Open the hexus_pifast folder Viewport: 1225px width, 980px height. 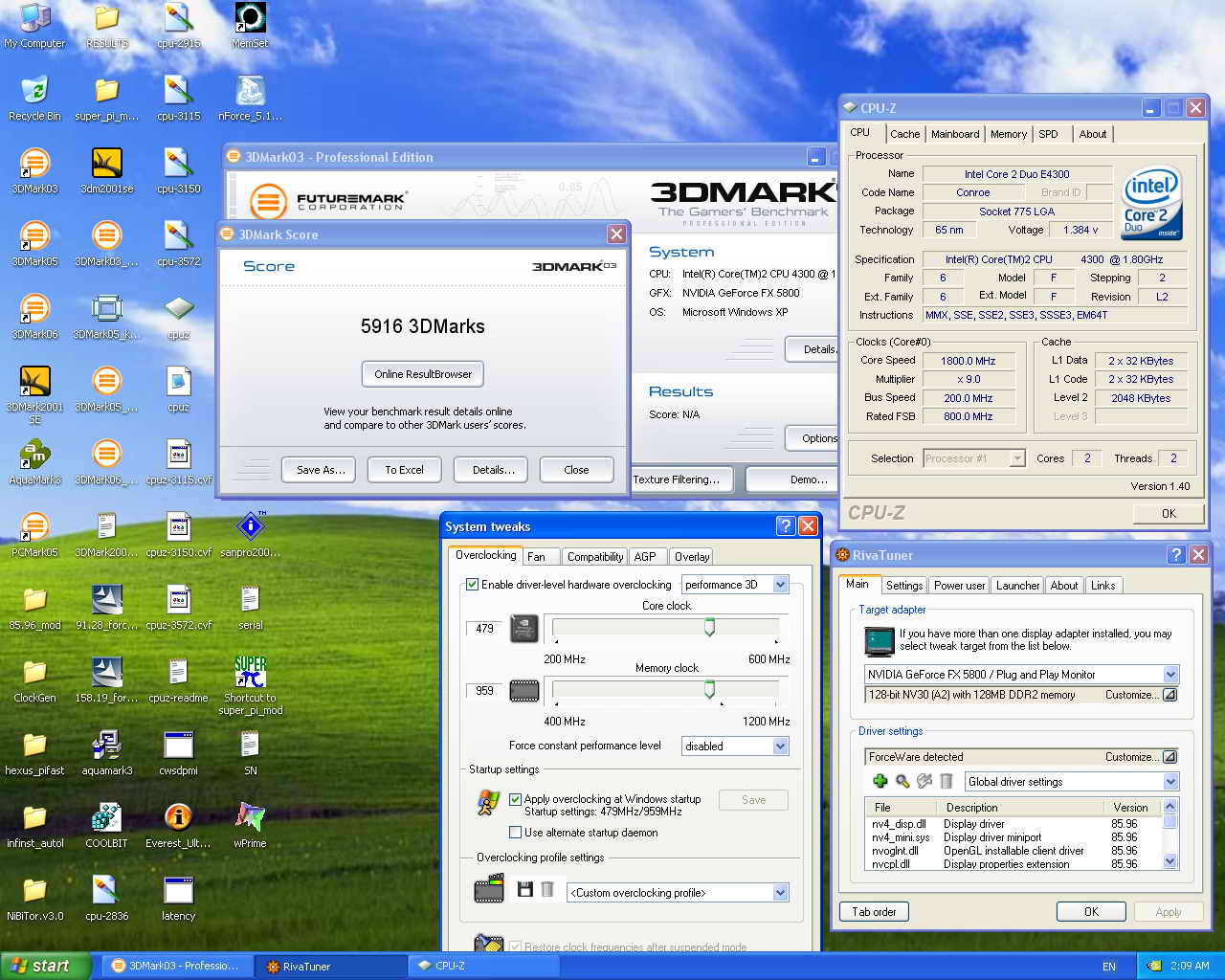(x=34, y=753)
